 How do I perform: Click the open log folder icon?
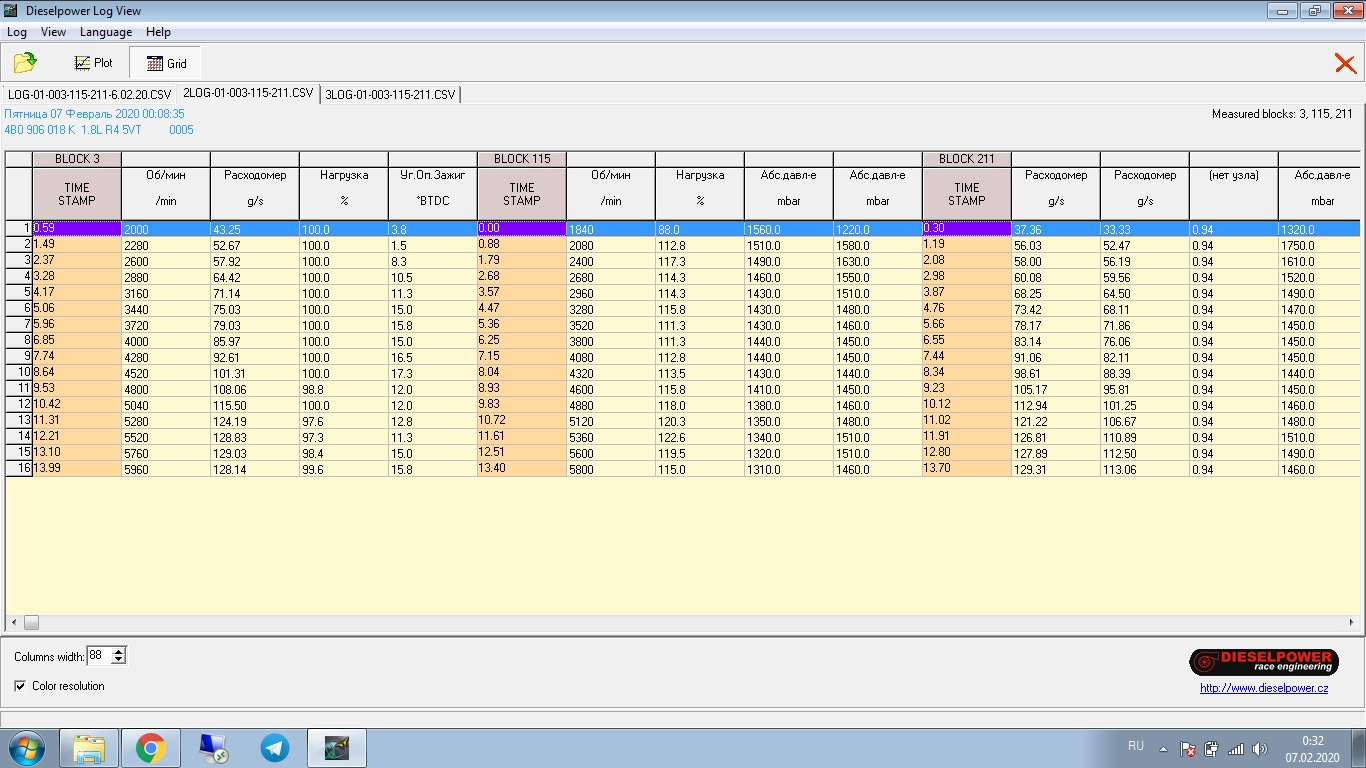[25, 63]
